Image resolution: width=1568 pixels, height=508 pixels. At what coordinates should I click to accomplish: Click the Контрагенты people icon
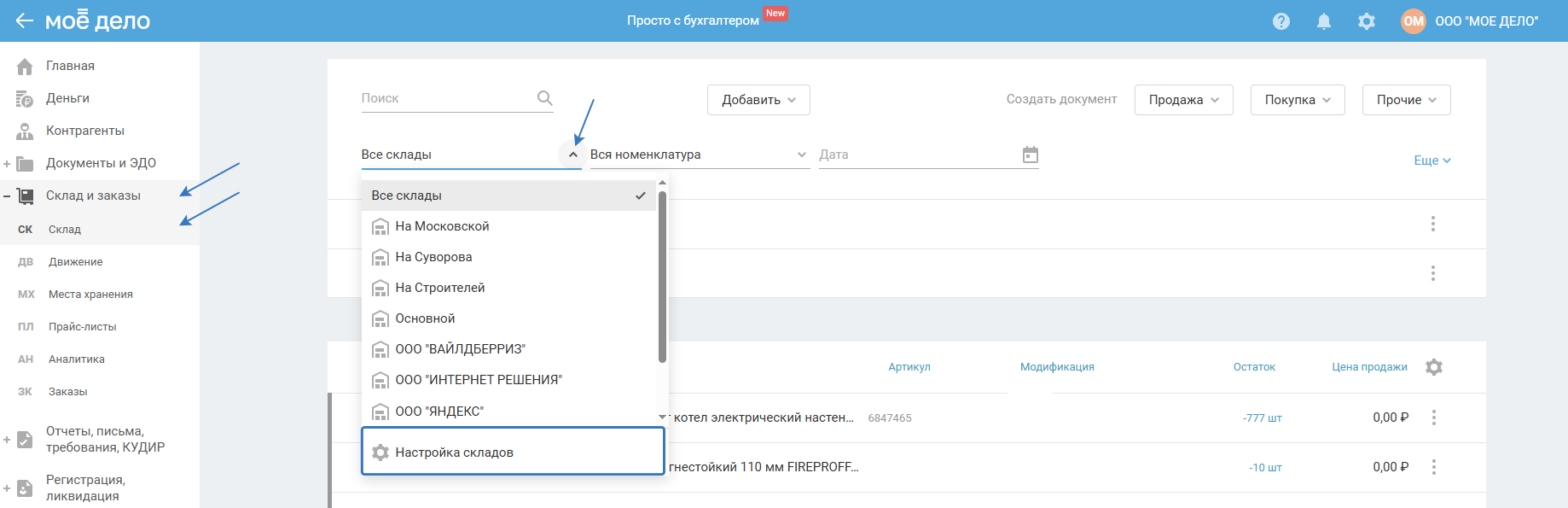coord(25,131)
